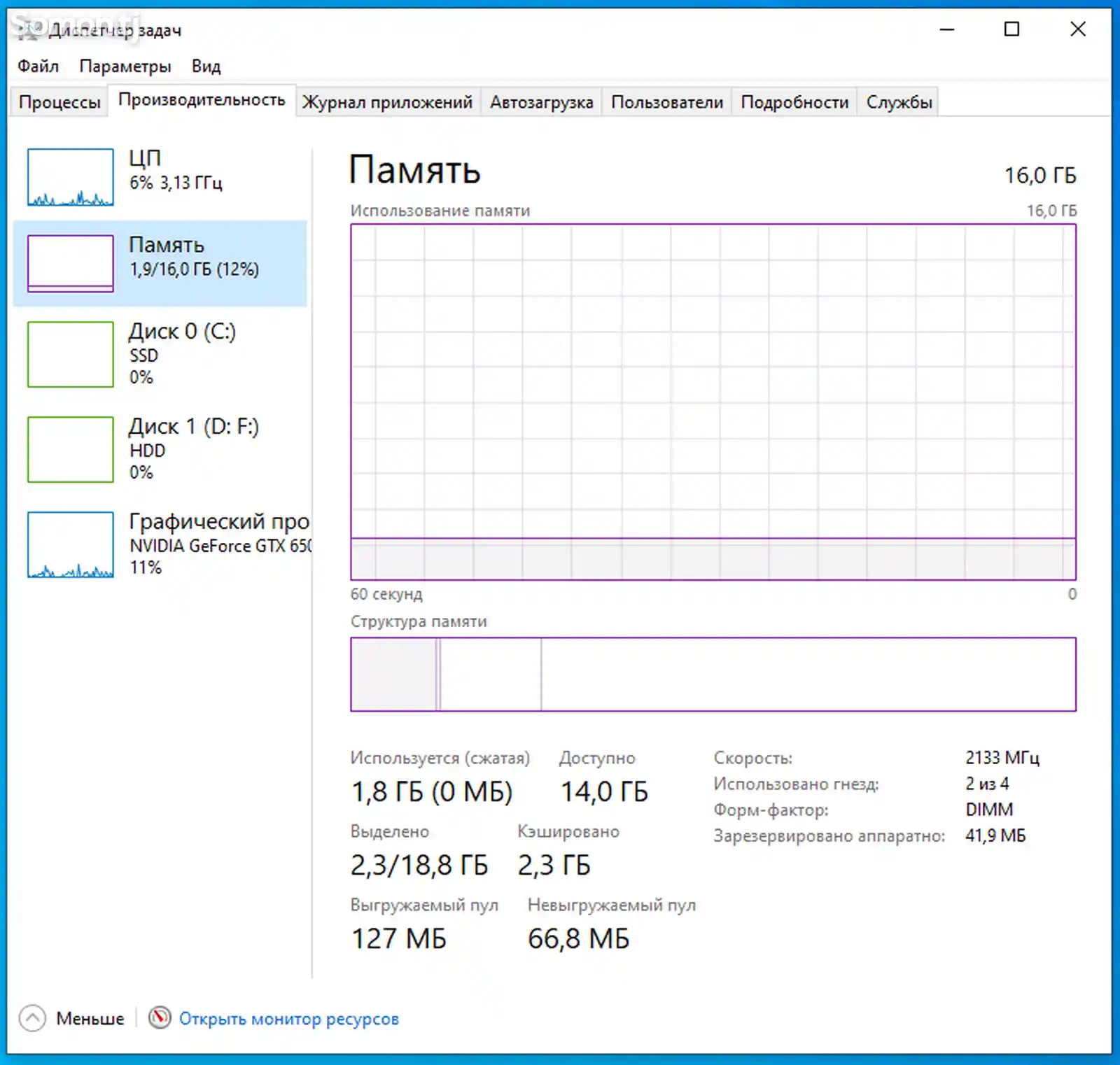This screenshot has height=1065, width=1120.
Task: Click the 41,9 МБ hardware reserved value
Action: click(995, 835)
